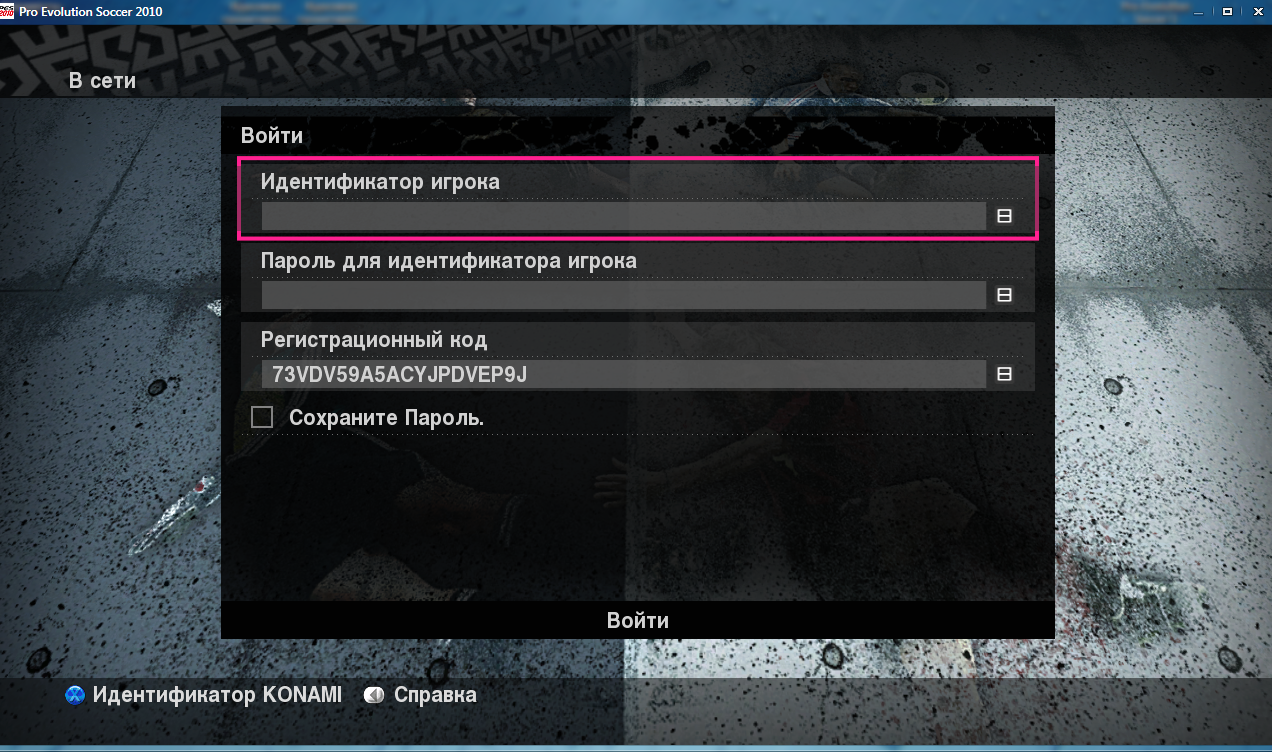Image resolution: width=1272 pixels, height=752 pixels.
Task: Click the Войти dialog title header
Action: click(272, 135)
